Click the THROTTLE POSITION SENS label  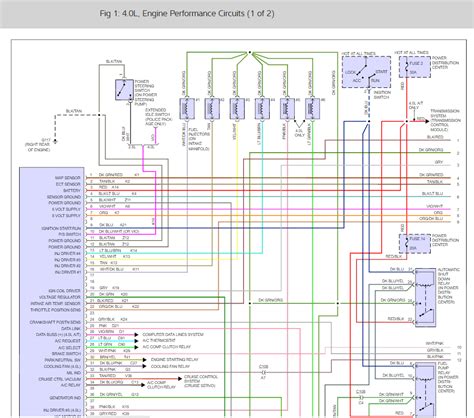tap(56, 310)
